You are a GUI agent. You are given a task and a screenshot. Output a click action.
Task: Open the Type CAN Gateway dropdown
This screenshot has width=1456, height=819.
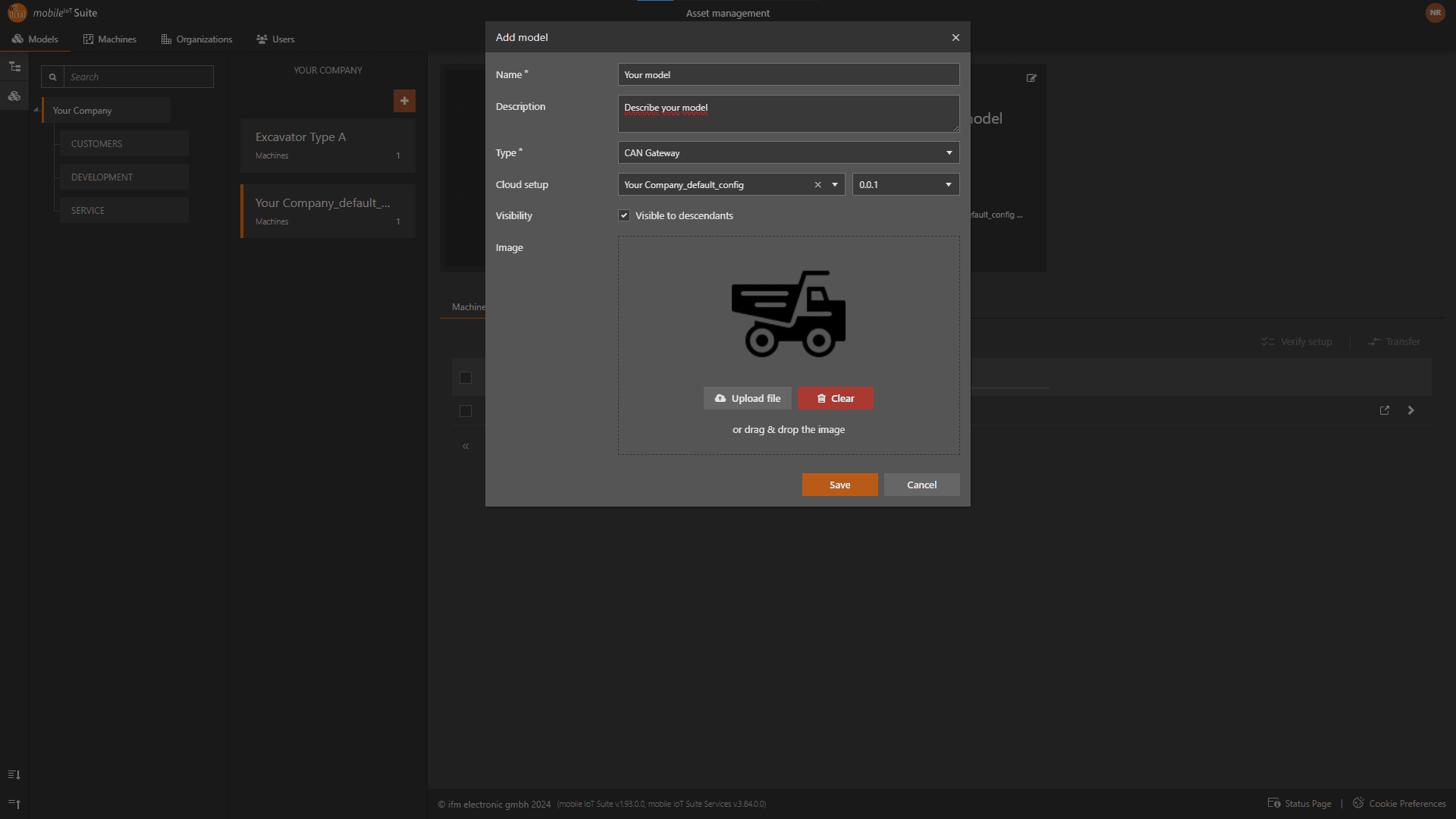click(x=788, y=153)
